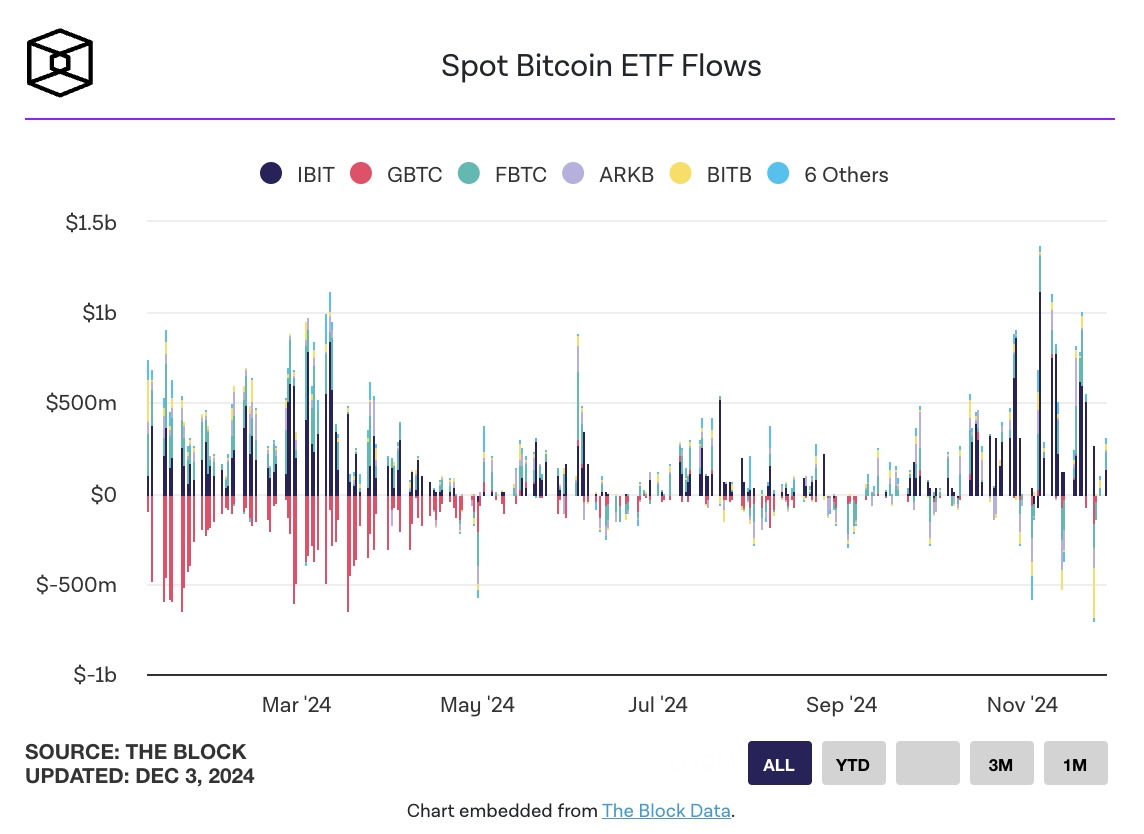Toggle GBTC series visibility in the legend

pos(415,173)
